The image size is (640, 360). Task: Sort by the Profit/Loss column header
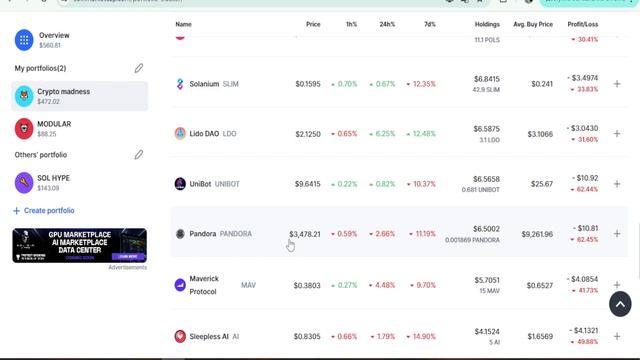[x=583, y=24]
